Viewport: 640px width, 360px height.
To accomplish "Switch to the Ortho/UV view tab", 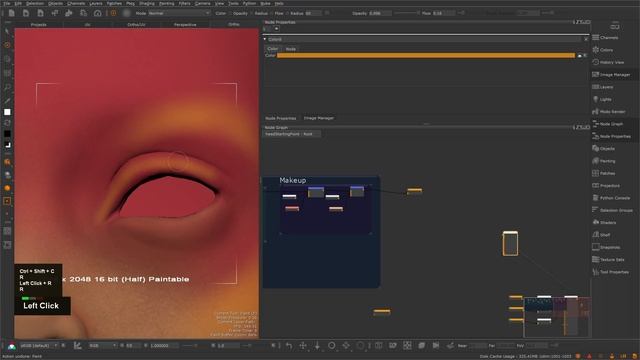I will click(136, 24).
